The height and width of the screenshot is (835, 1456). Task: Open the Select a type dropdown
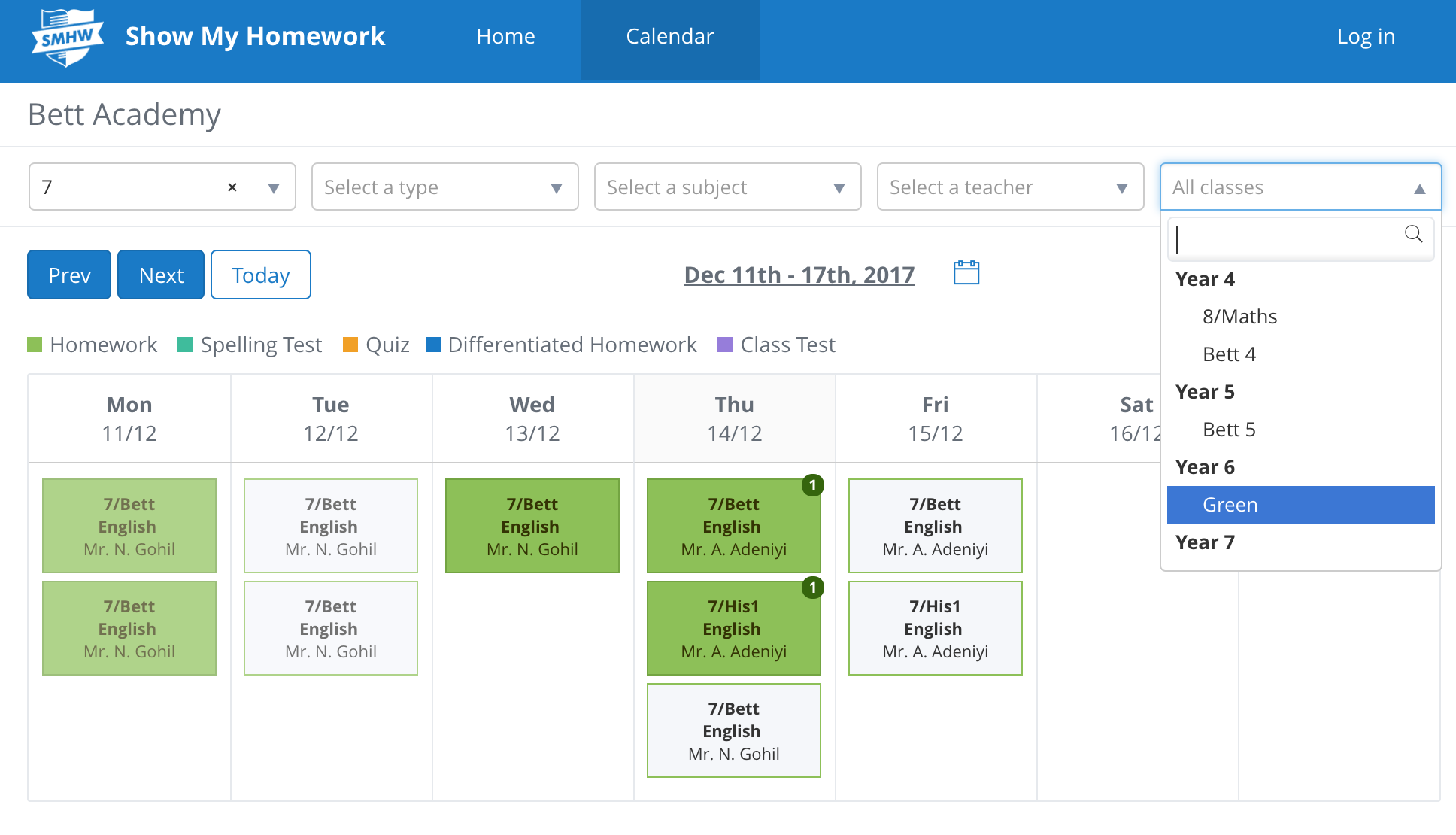tap(445, 187)
